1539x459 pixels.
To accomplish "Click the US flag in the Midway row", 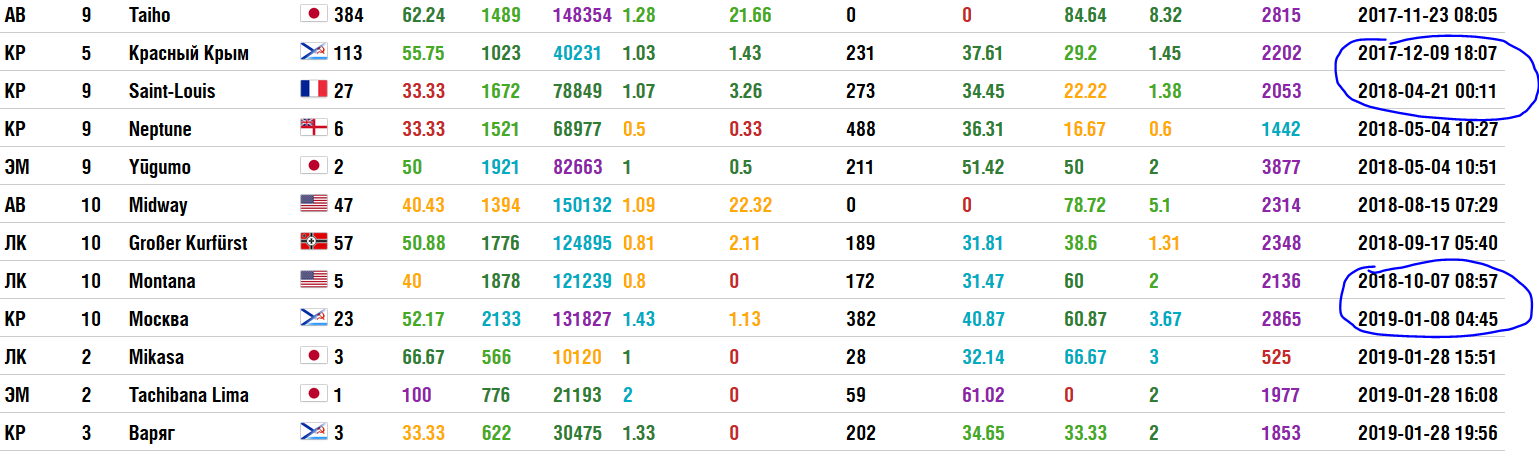I will 314,204.
